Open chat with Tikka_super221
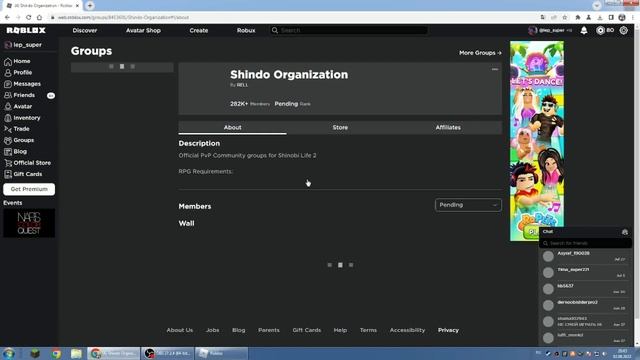This screenshot has height=360, width=640. (585, 272)
